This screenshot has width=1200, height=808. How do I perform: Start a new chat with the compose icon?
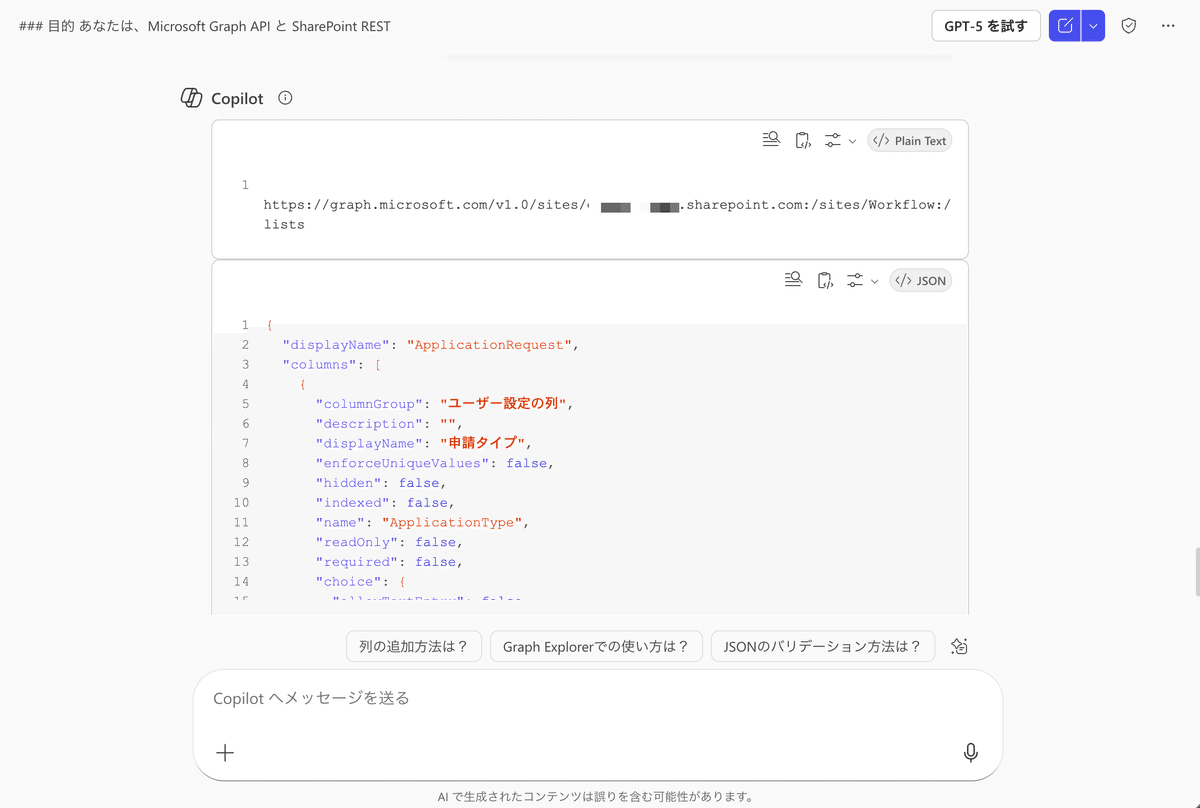coord(1065,26)
